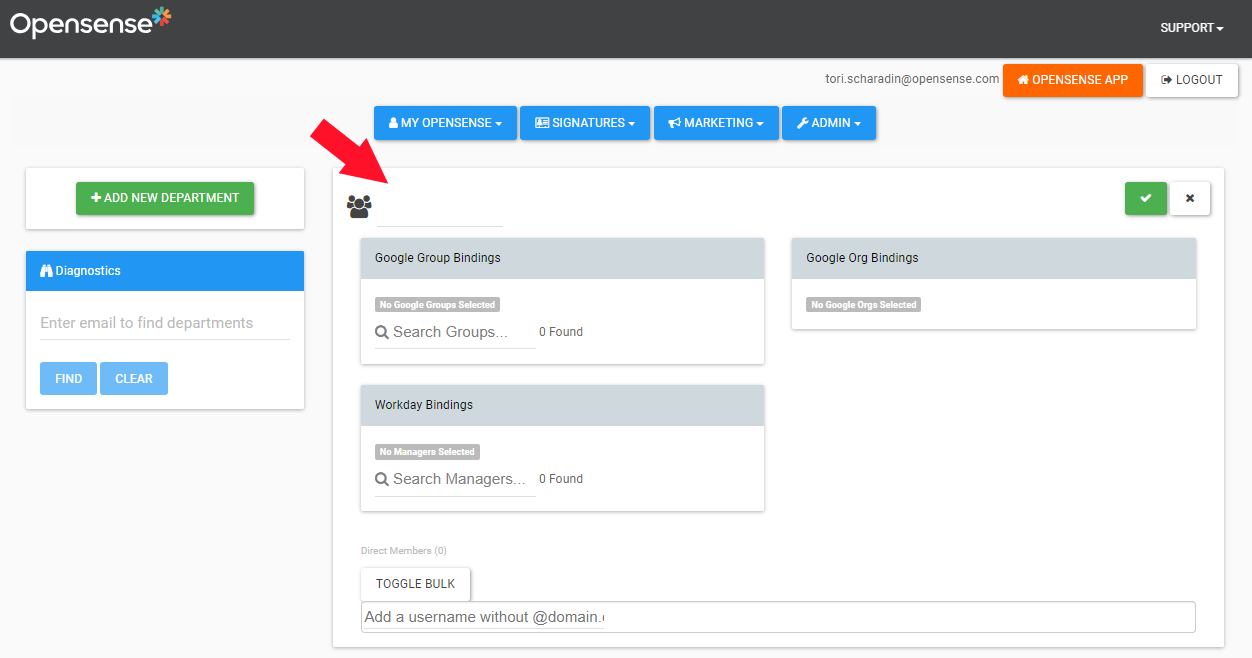Image resolution: width=1252 pixels, height=658 pixels.
Task: Log out using the Logout button
Action: [x=1192, y=80]
